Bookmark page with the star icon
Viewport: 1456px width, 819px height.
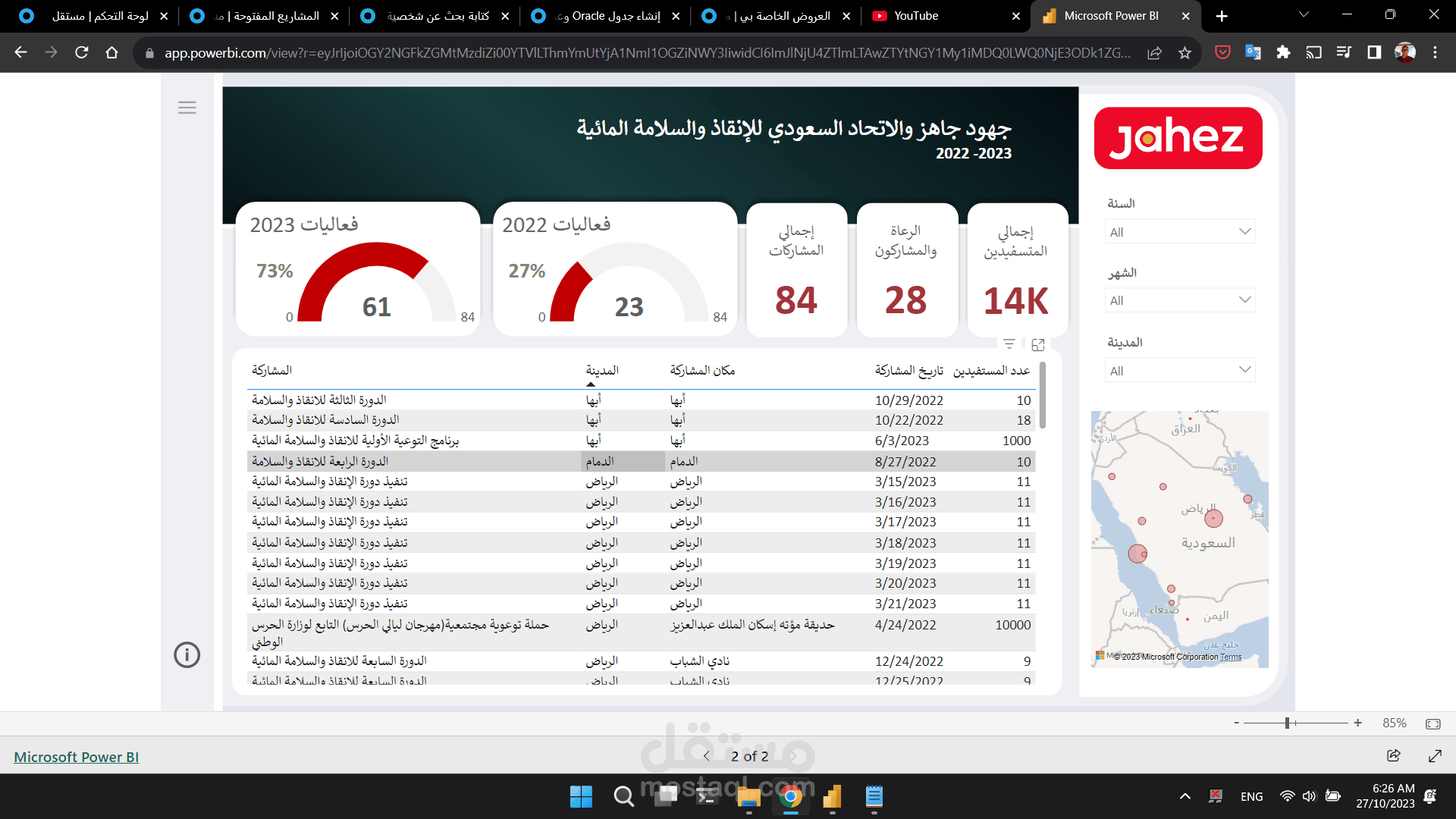coord(1185,52)
